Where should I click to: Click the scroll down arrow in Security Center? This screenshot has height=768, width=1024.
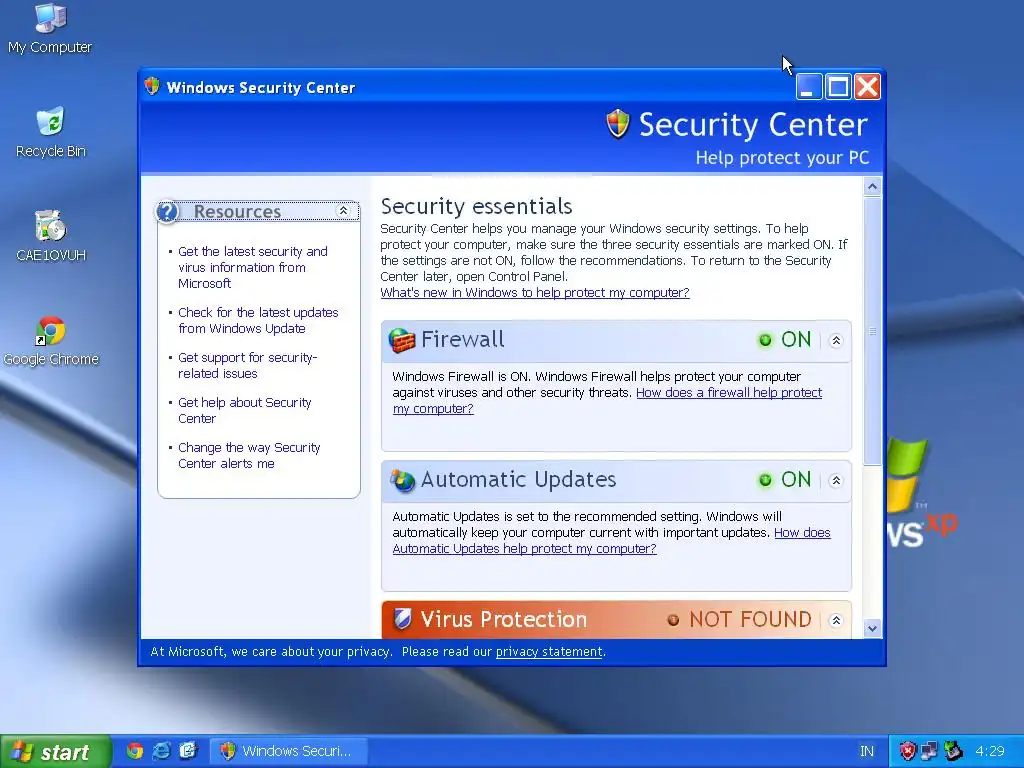(x=872, y=628)
